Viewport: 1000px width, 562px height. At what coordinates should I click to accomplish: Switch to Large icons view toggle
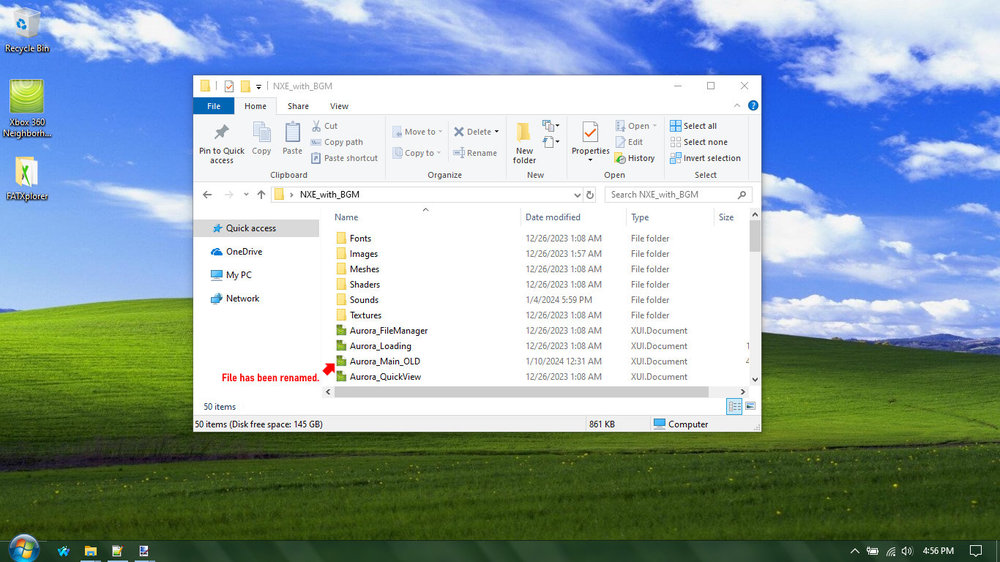coord(750,406)
